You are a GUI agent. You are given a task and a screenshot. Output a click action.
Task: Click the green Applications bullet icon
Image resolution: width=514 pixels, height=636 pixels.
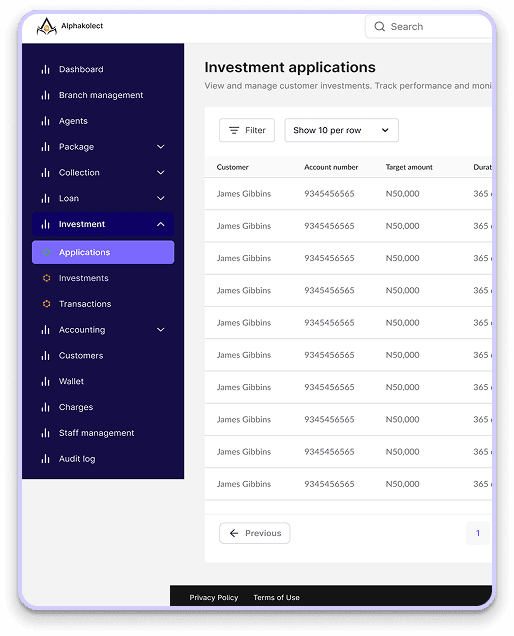pos(47,252)
